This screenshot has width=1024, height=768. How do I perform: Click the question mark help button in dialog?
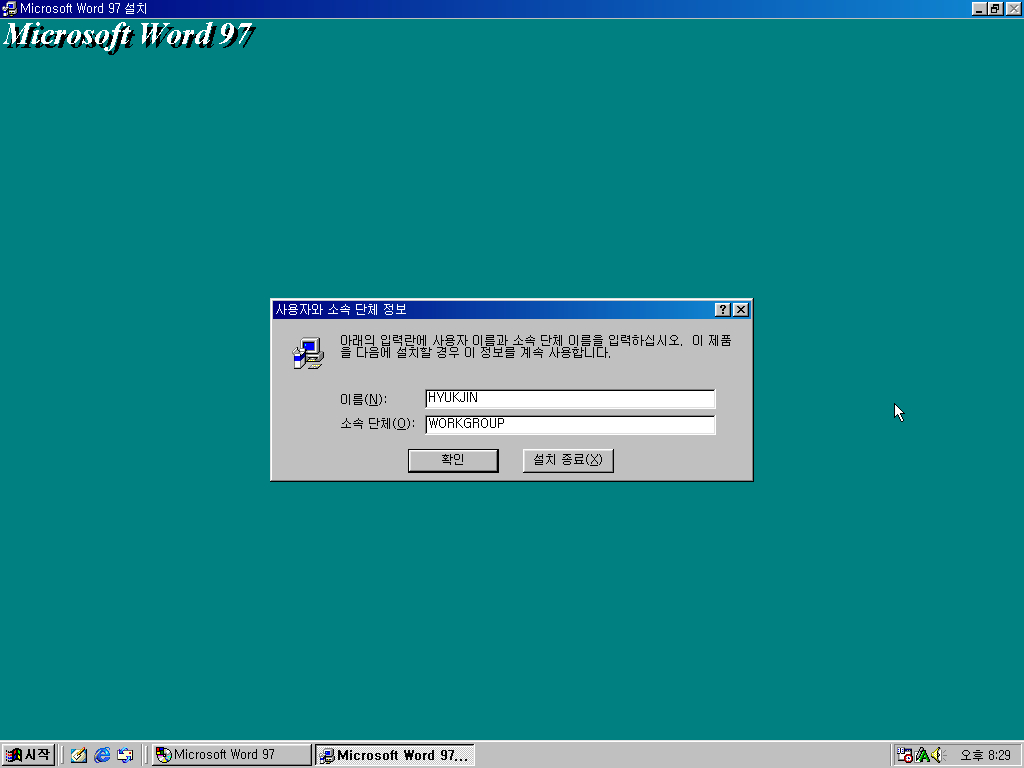[x=722, y=310]
